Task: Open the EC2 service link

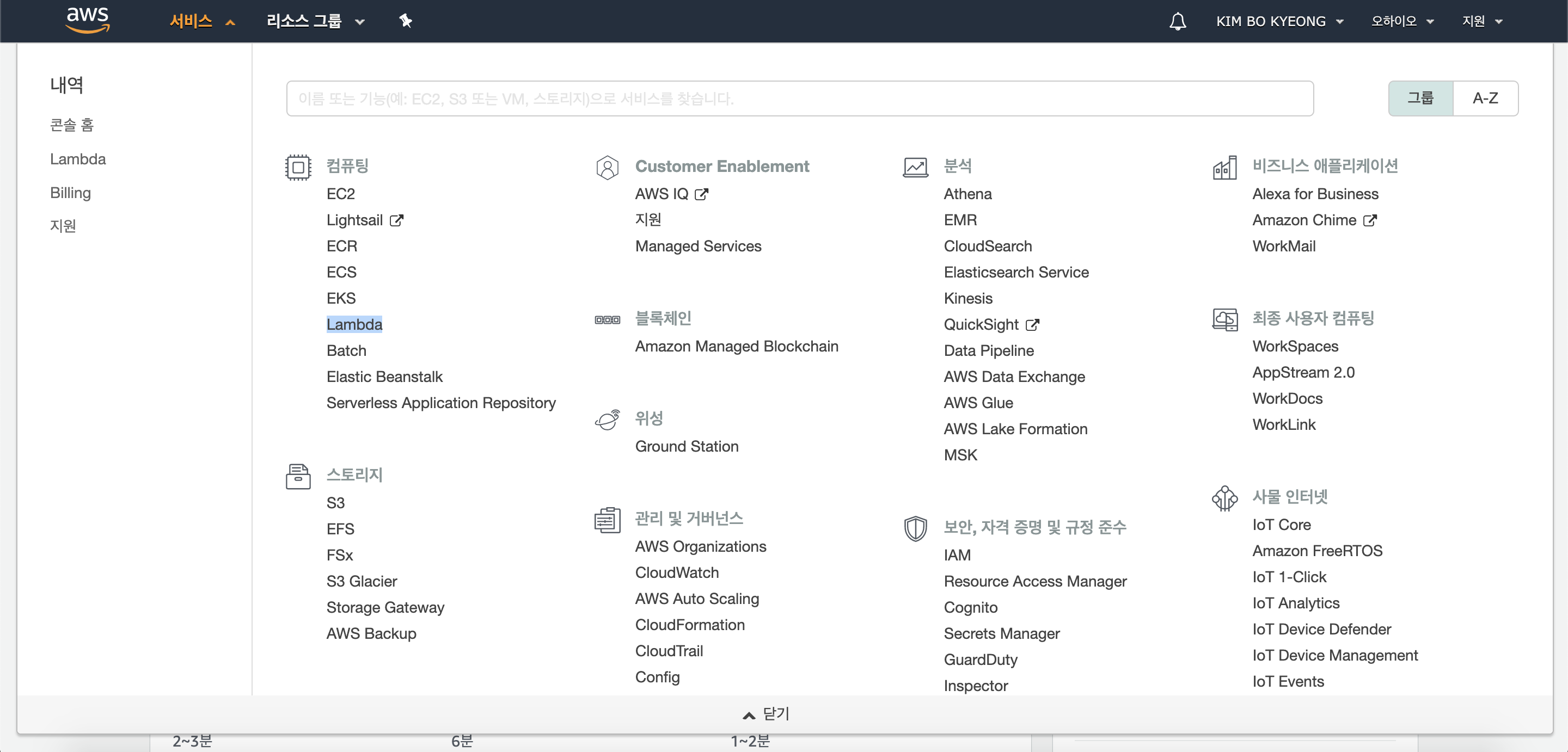Action: tap(340, 194)
